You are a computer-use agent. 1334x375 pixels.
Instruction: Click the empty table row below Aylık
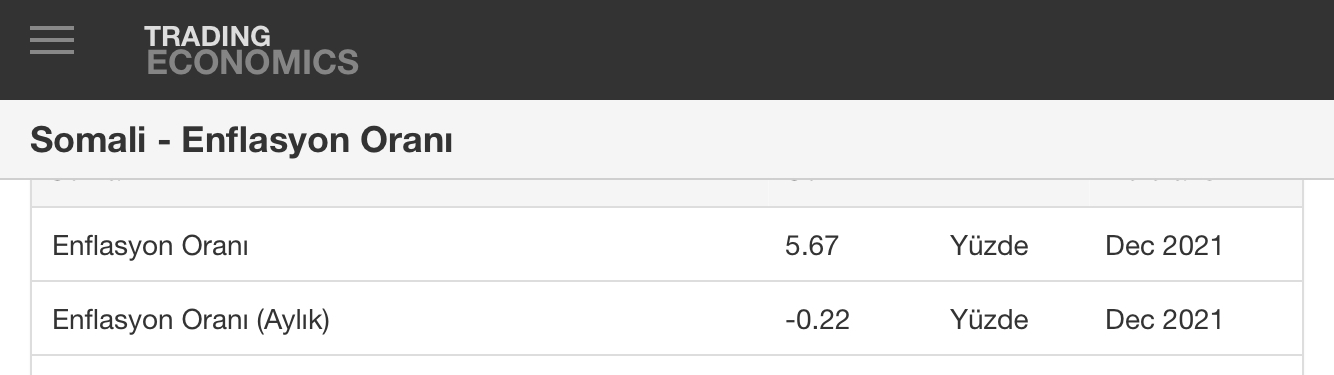667,366
